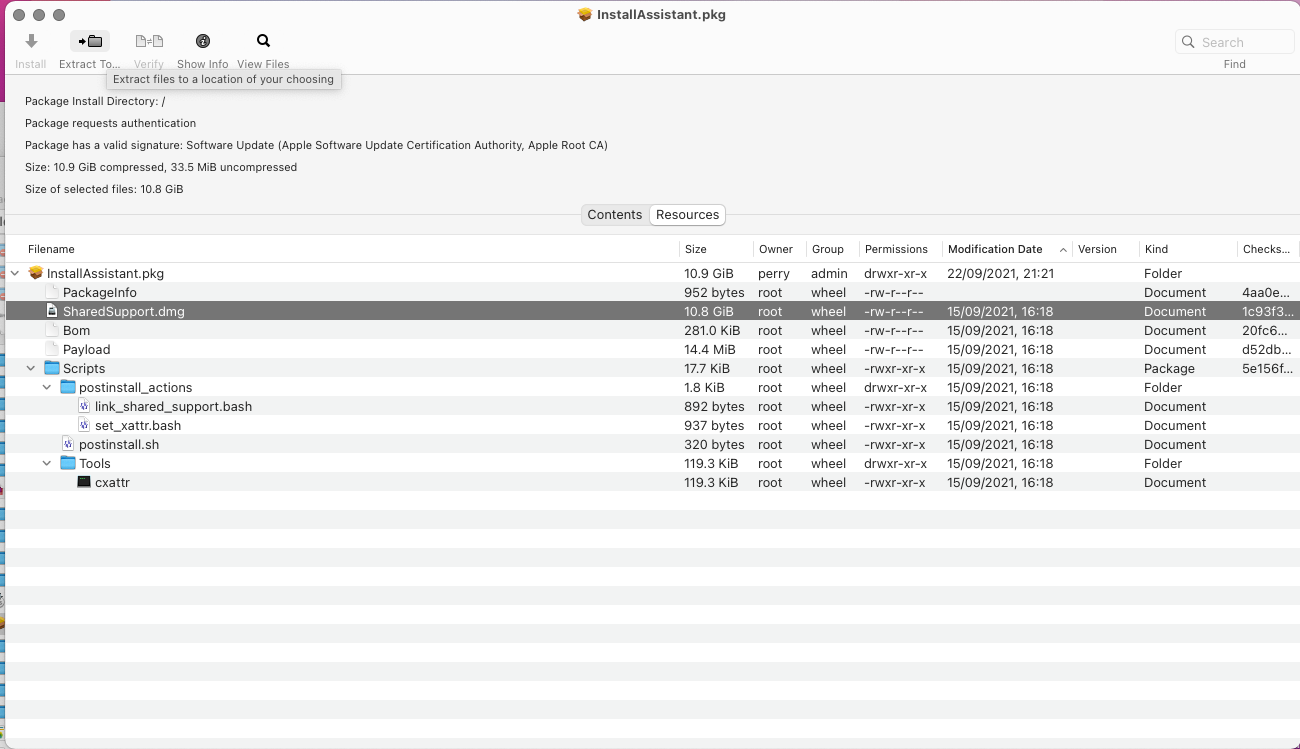Select the link_shared_support.bash filename
Image resolution: width=1300 pixels, height=749 pixels.
point(174,406)
